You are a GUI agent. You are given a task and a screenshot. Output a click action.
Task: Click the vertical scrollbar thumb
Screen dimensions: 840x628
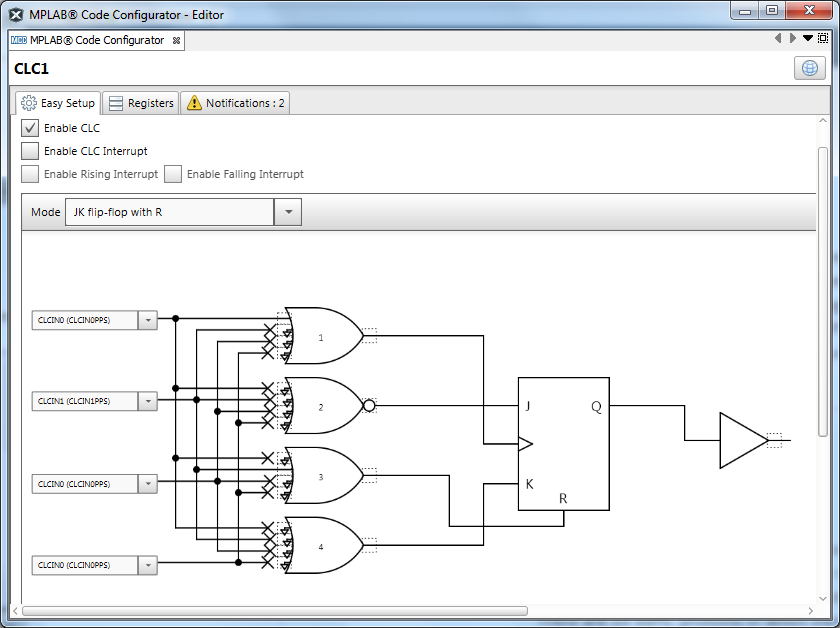(x=823, y=292)
